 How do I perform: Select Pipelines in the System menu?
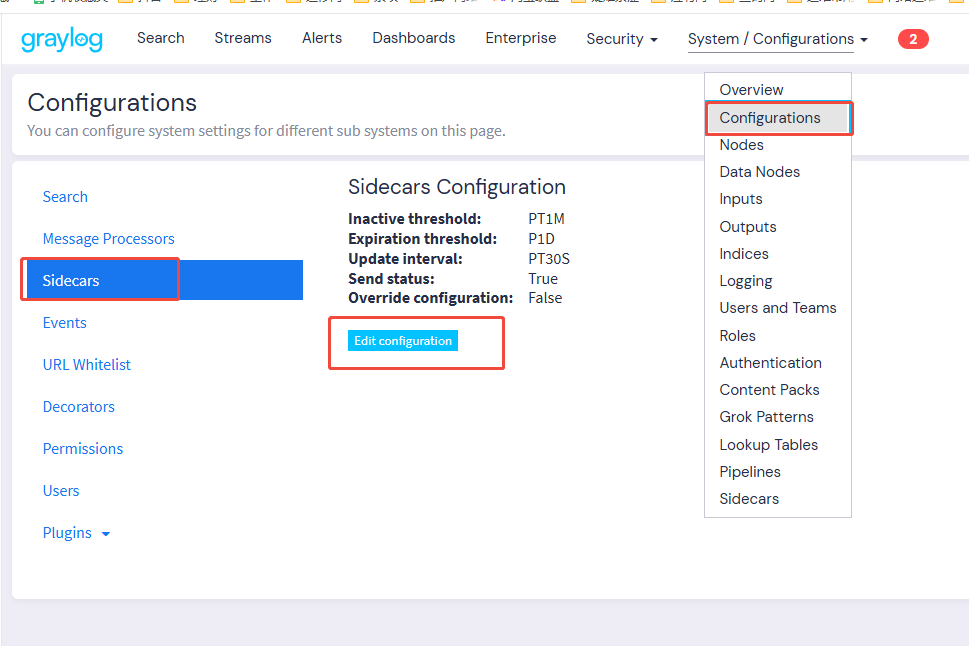750,472
